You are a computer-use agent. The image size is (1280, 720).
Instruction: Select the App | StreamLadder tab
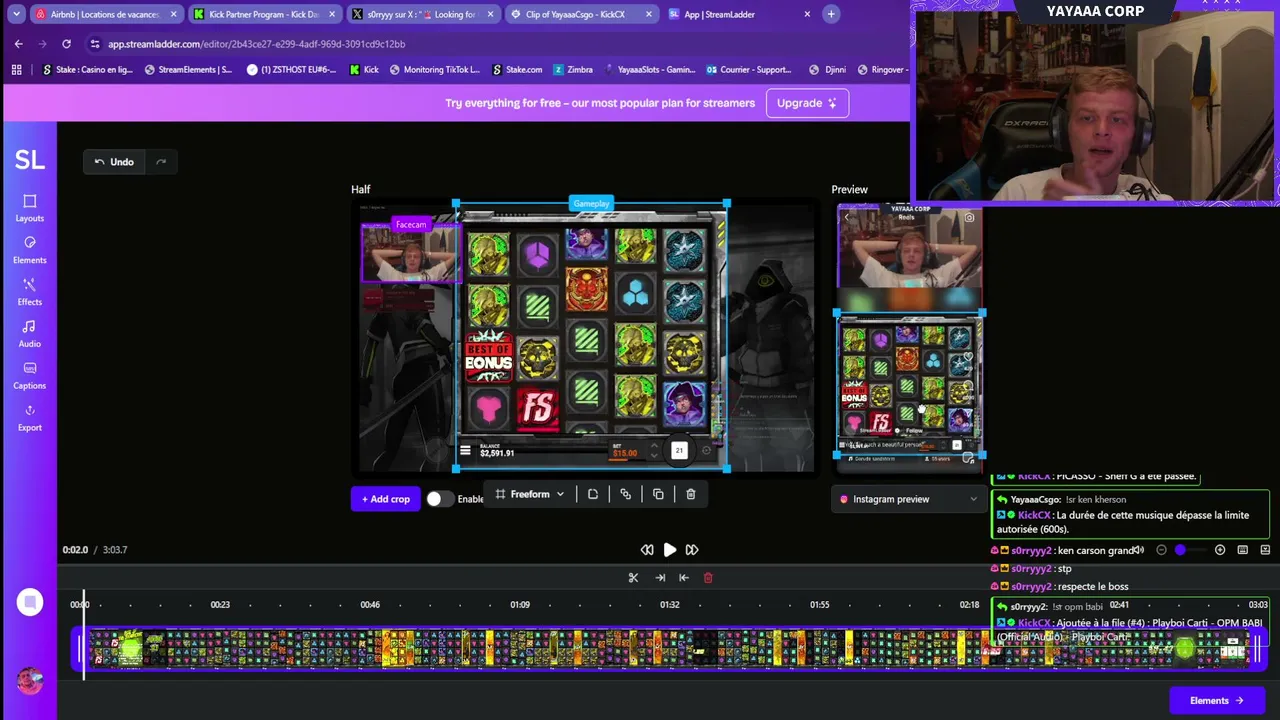pyautogui.click(x=738, y=14)
